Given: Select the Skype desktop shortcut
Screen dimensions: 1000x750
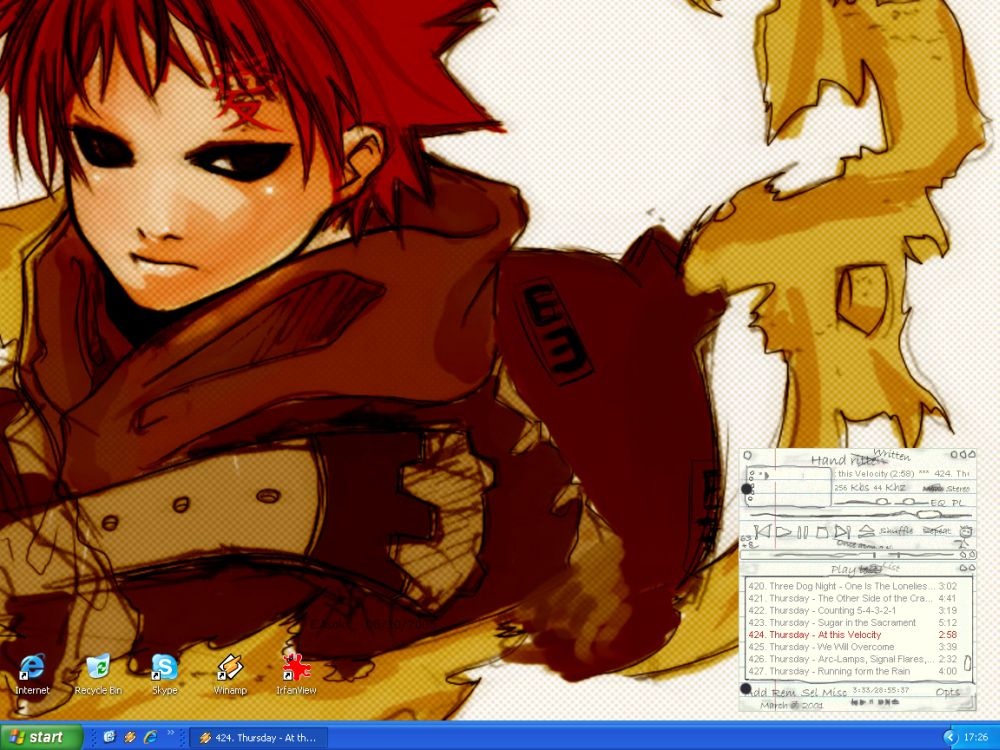Looking at the screenshot, I should (165, 673).
